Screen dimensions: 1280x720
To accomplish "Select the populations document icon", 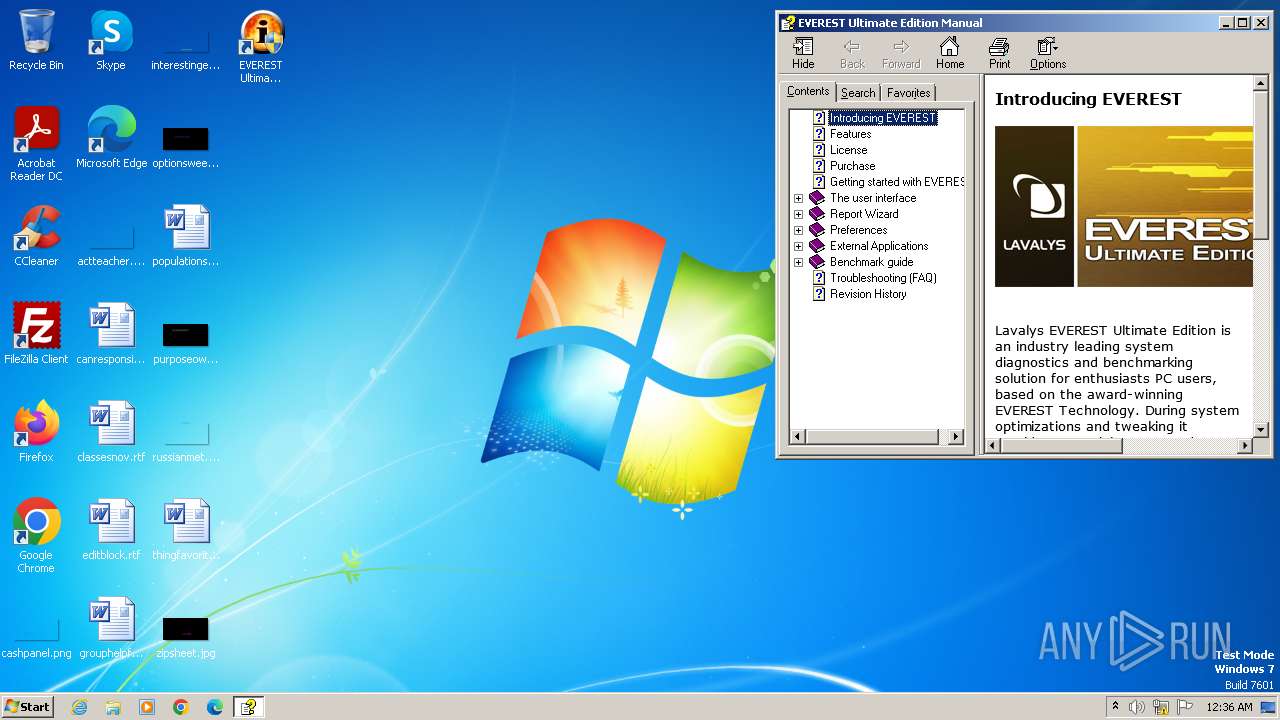I will [x=186, y=237].
